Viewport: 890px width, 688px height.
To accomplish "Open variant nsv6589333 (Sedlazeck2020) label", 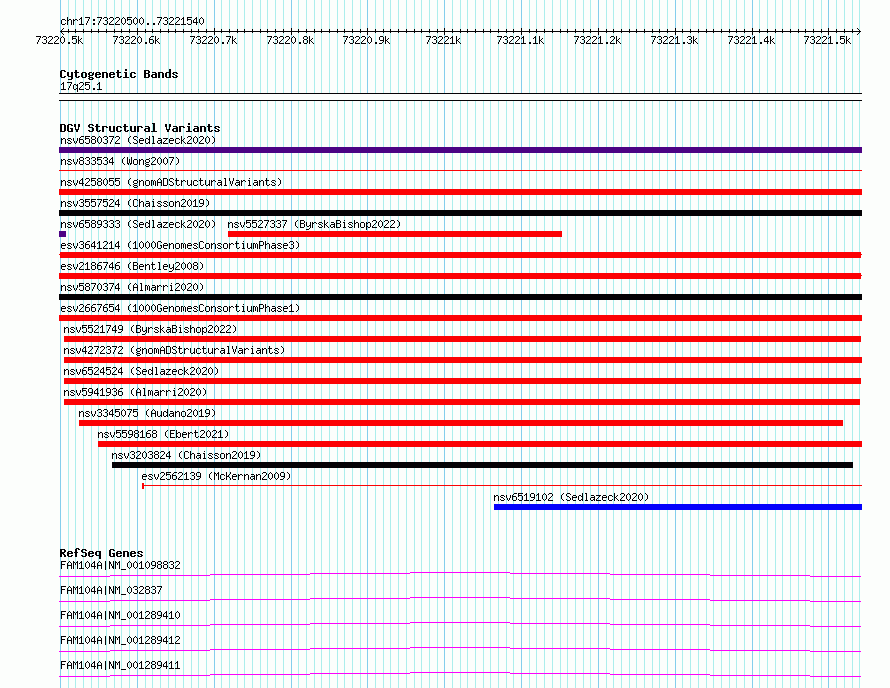I will click(x=138, y=224).
